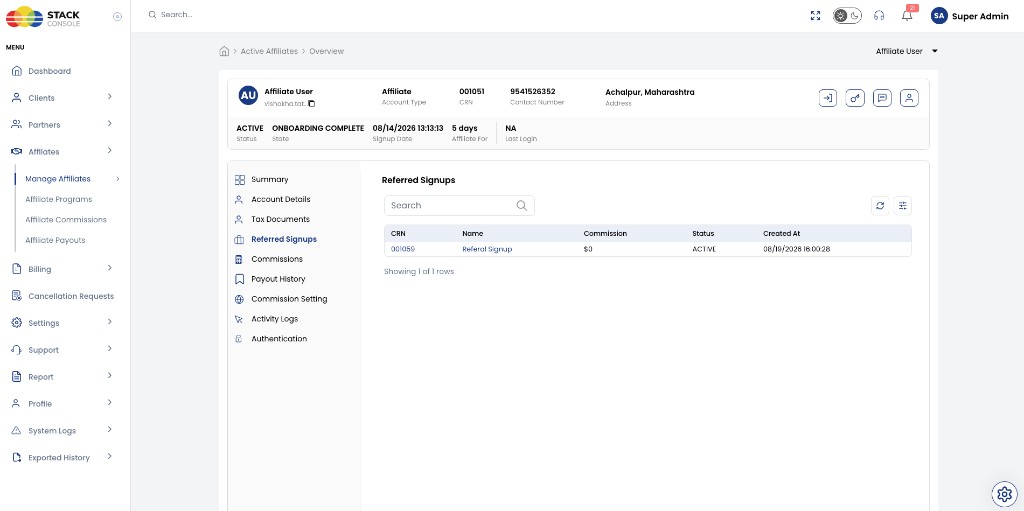This screenshot has height=511, width=1024.
Task: Toggle dark/light theme switch
Action: pos(847,16)
